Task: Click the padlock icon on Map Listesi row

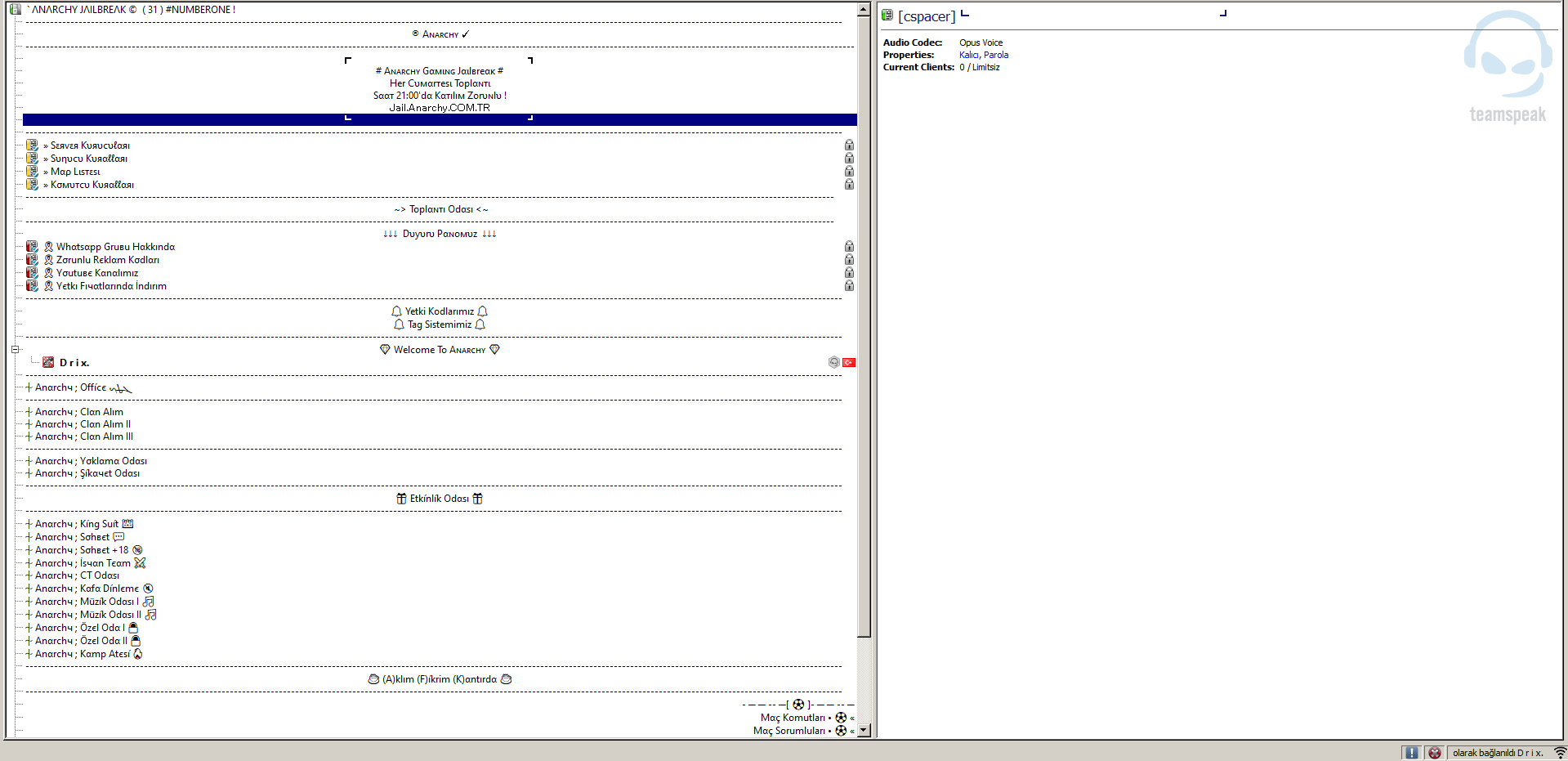Action: [x=849, y=172]
